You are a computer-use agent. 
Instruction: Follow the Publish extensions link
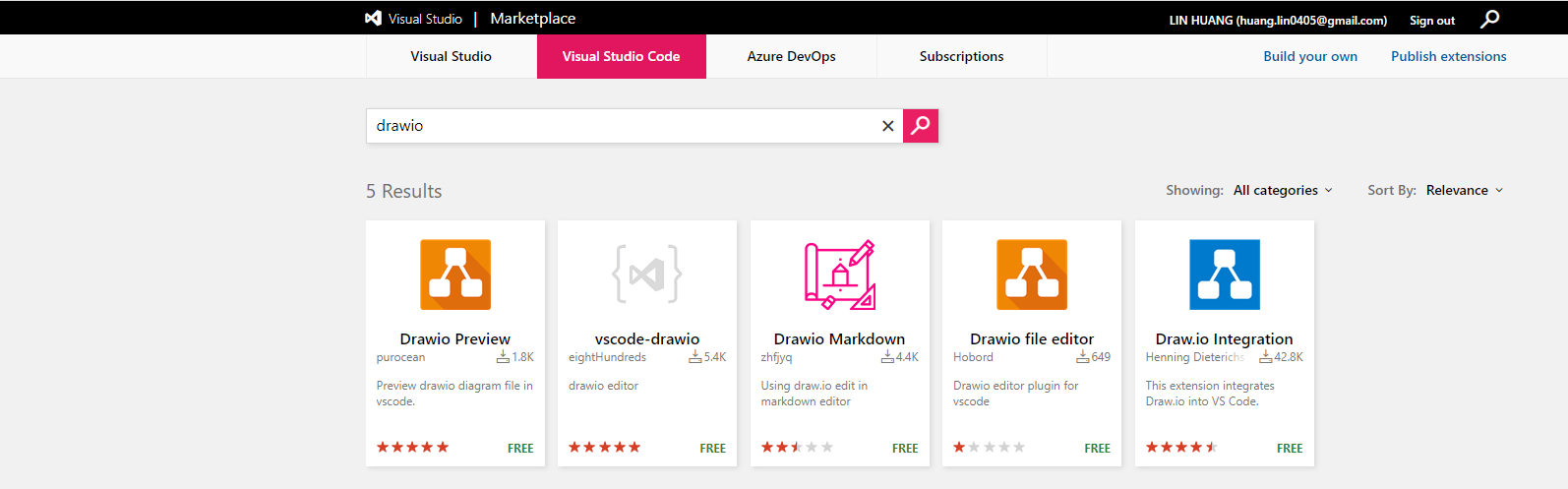tap(1449, 56)
